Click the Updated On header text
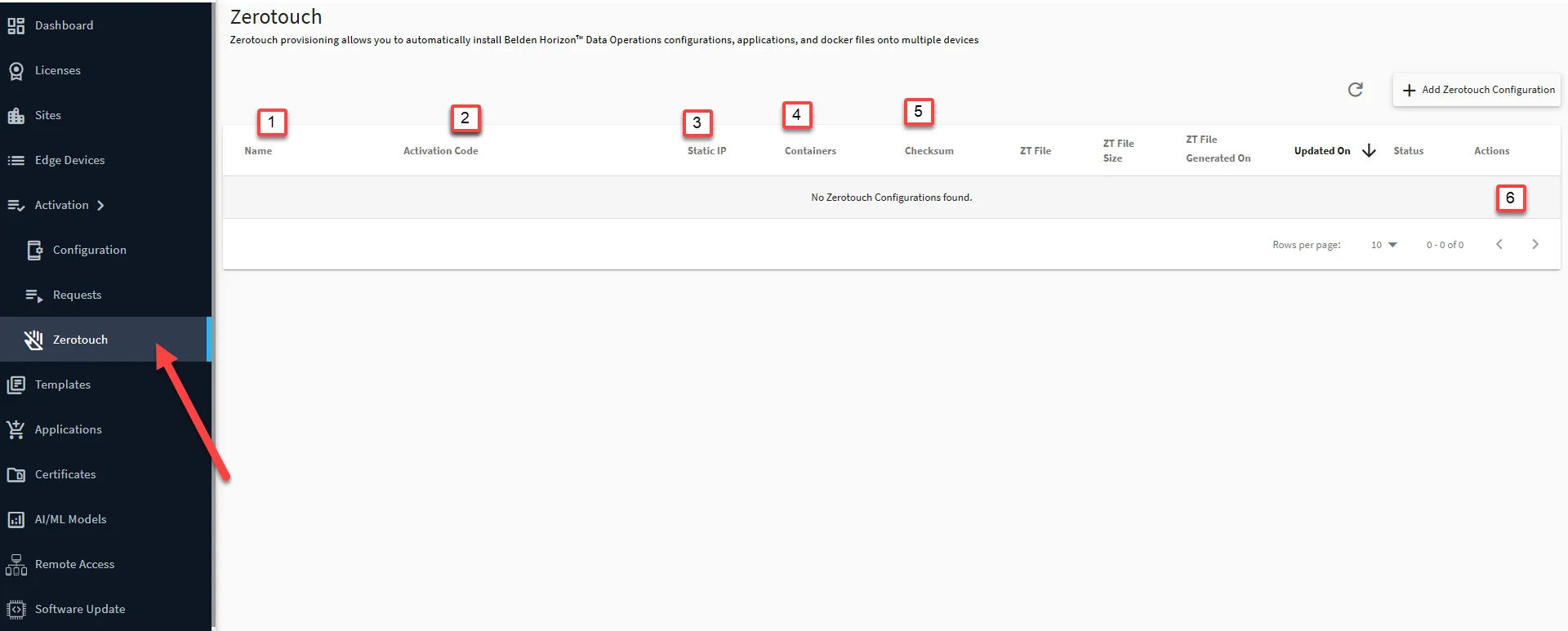The image size is (1568, 631). 1322,151
